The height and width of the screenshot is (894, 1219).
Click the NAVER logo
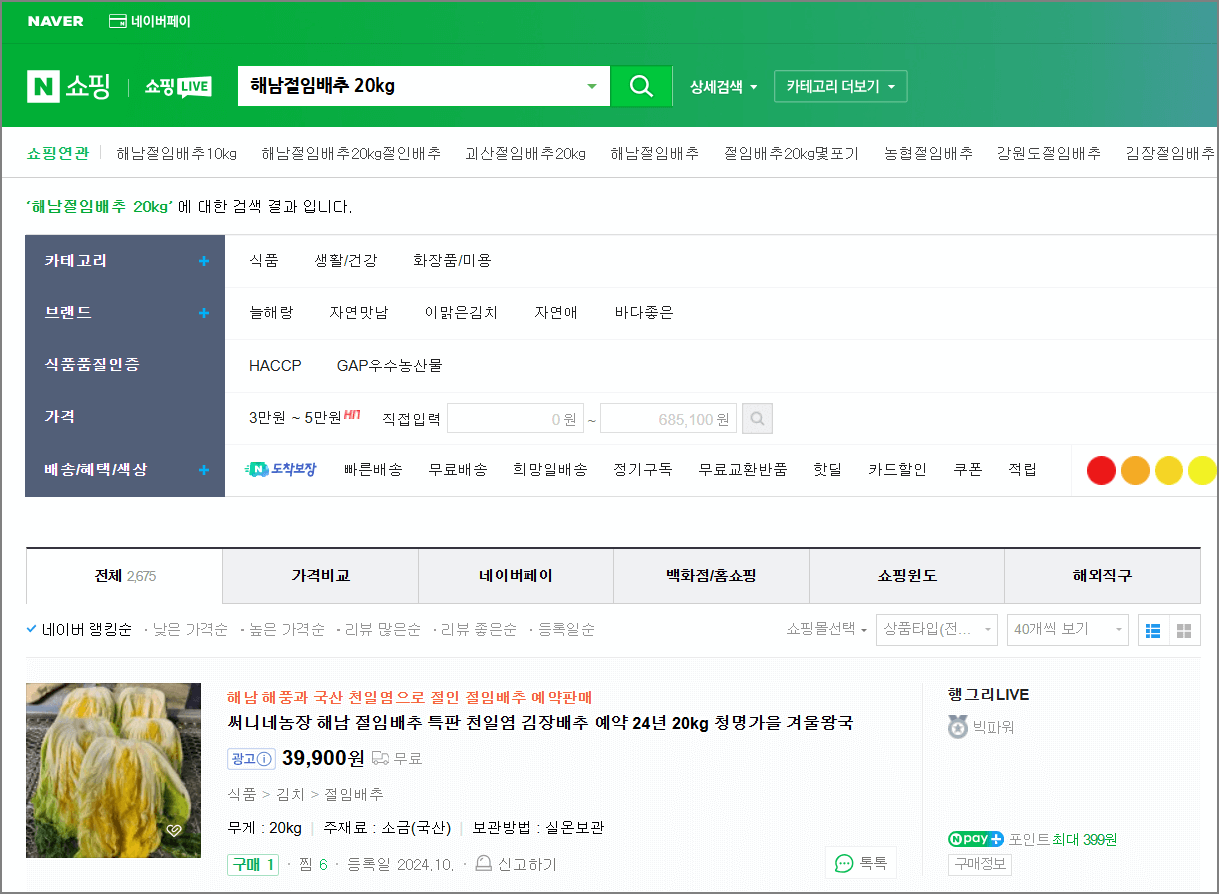point(56,21)
